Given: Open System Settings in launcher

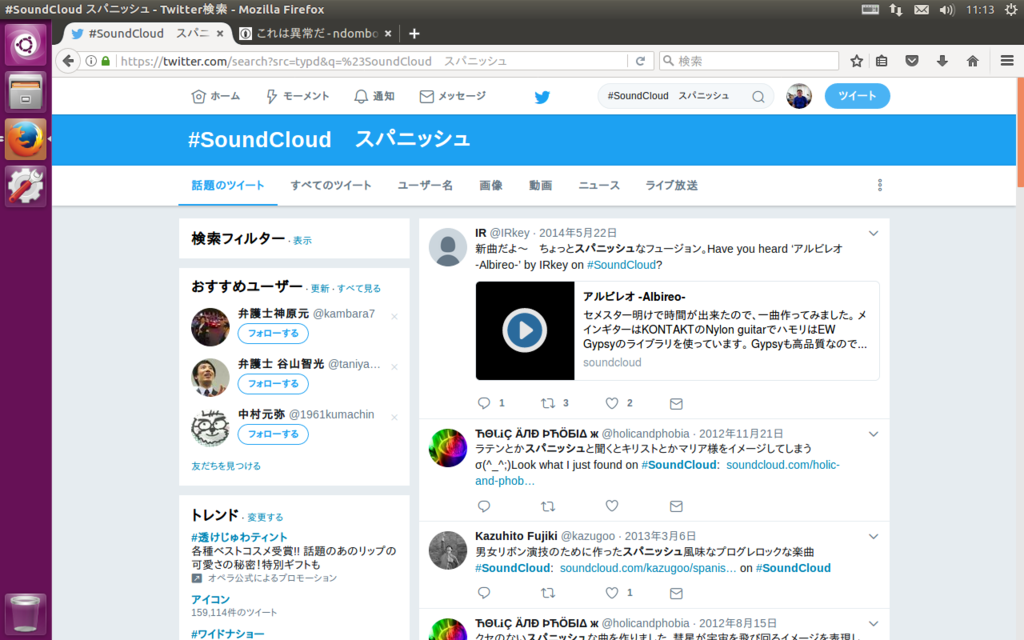Looking at the screenshot, I should 25,185.
